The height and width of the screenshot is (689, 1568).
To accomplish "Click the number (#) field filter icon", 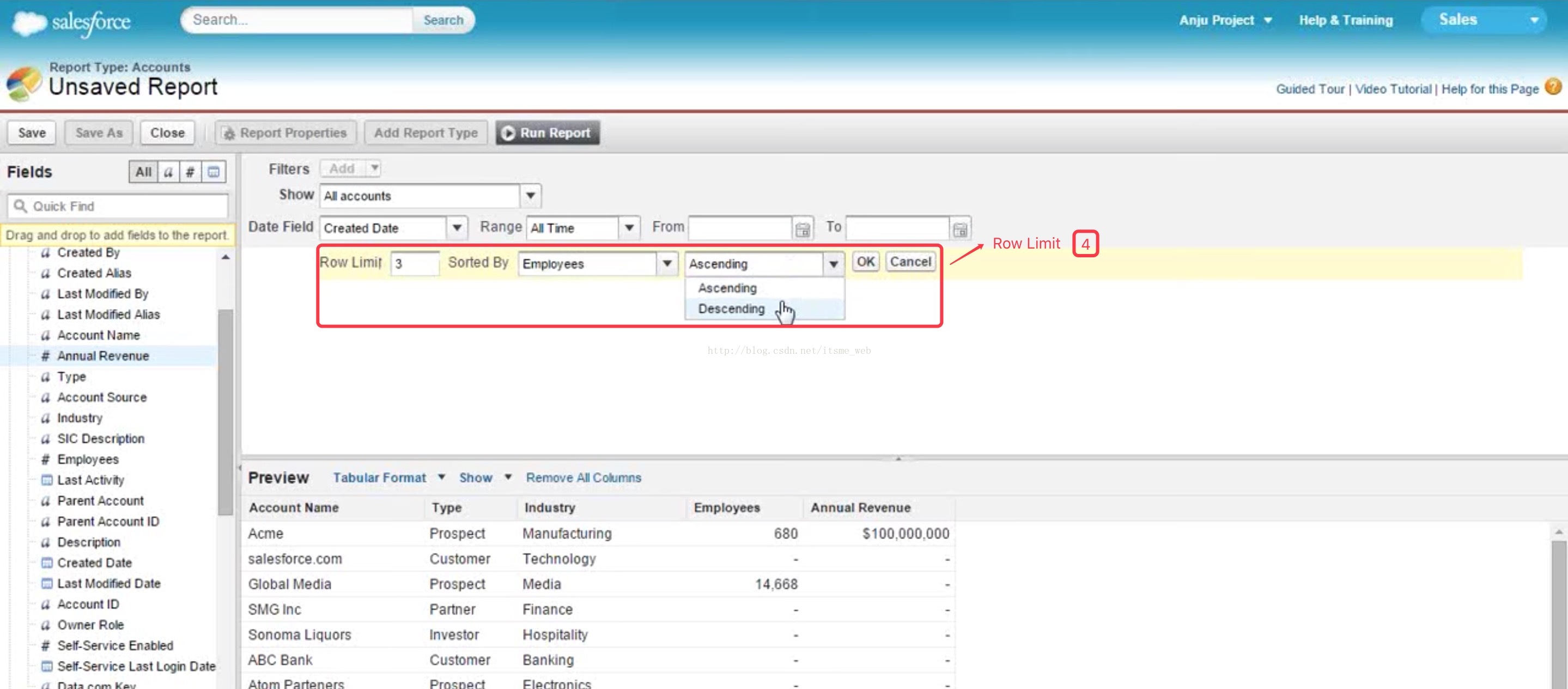I will tap(191, 172).
